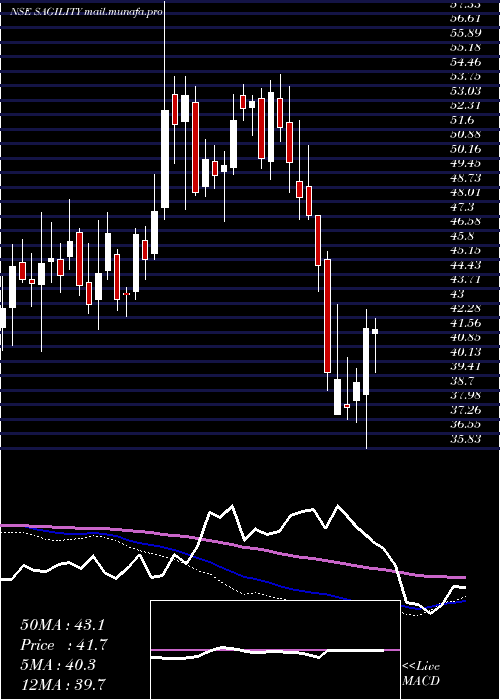Click the 49.45 price axis label

466,163
